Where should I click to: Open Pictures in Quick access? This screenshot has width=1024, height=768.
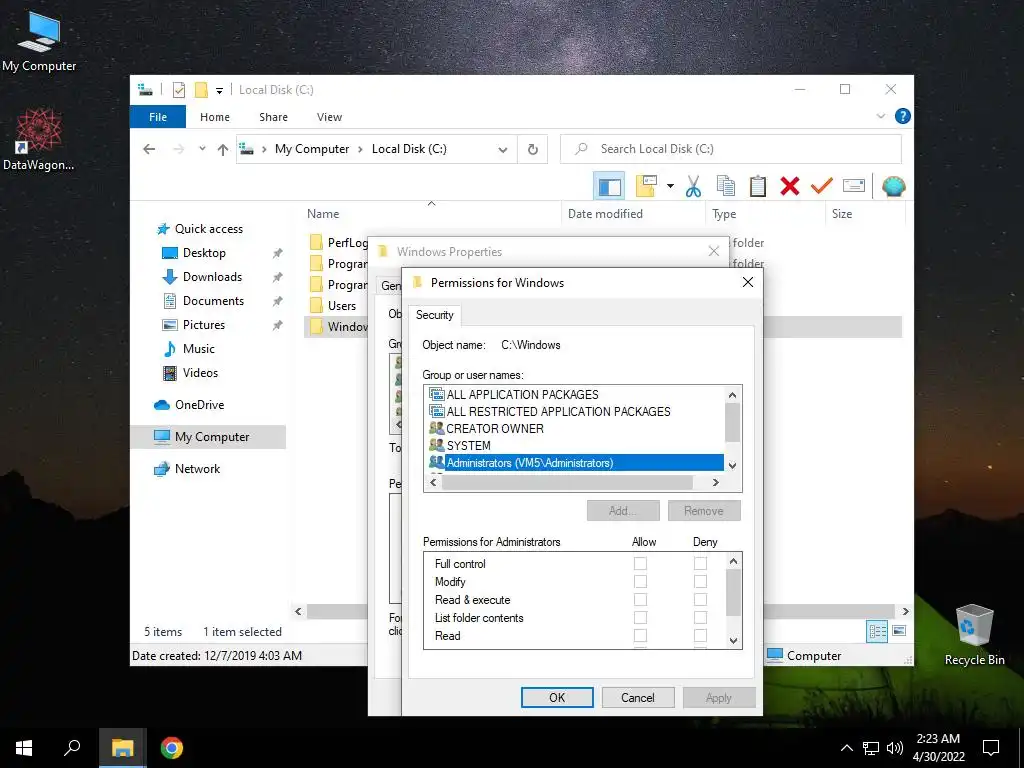[x=204, y=325]
